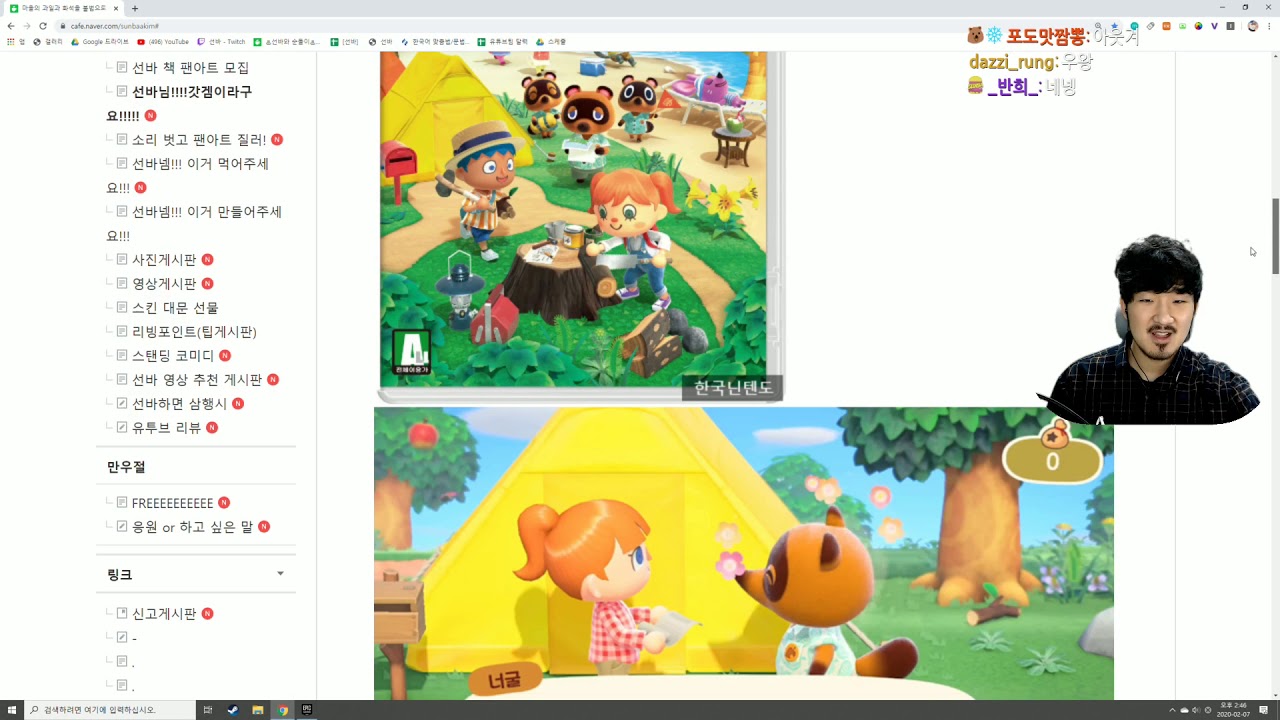Open a new browser tab
Image resolution: width=1280 pixels, height=720 pixels.
(x=133, y=8)
